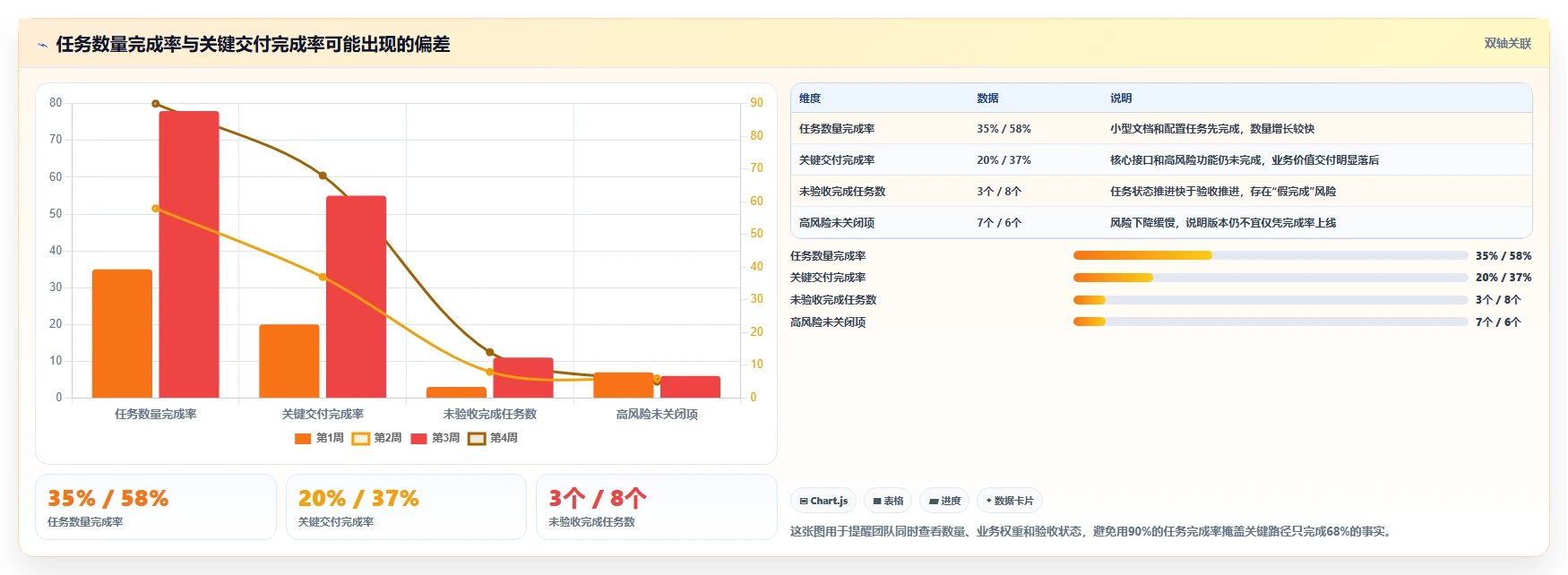The height and width of the screenshot is (575, 1568).
Task: Click the brown 第4周 legend swatch
Action: pyautogui.click(x=477, y=438)
